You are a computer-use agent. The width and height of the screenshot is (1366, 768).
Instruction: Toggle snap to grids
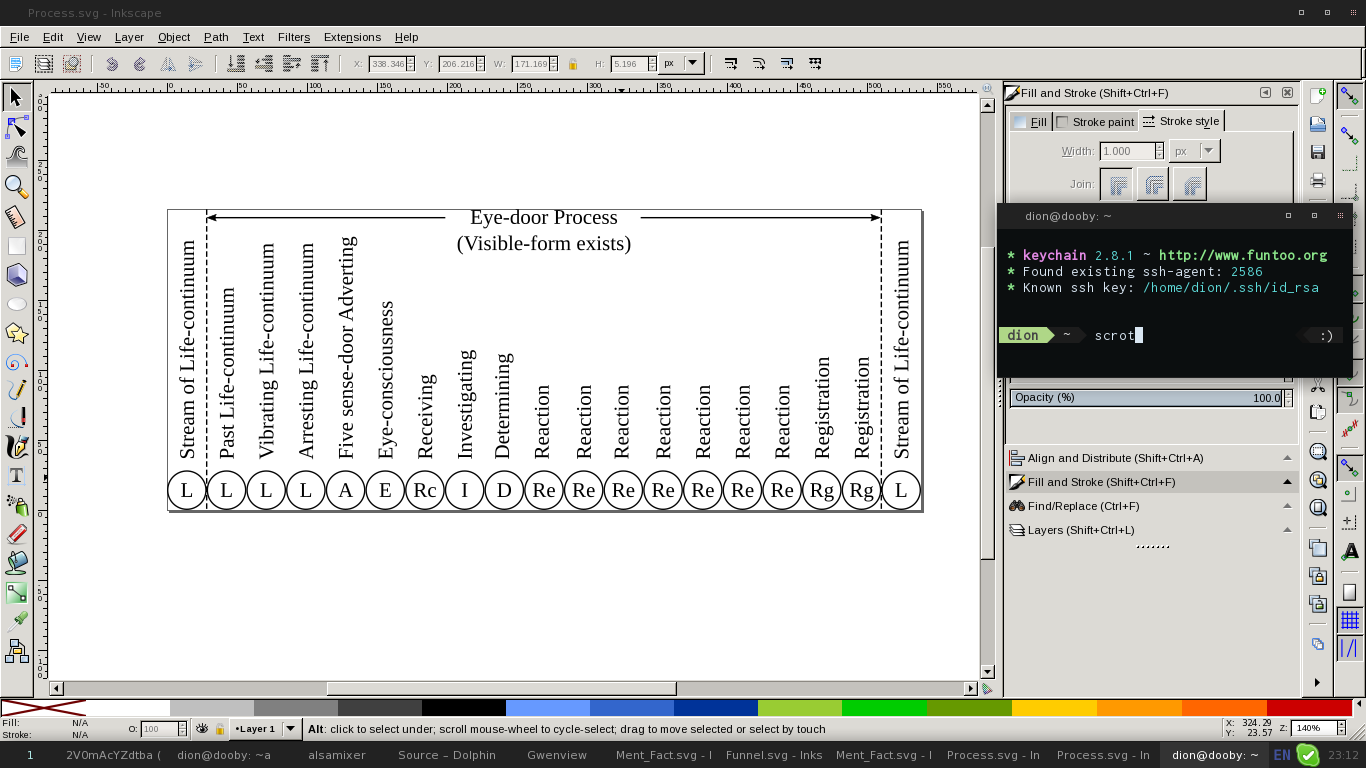coord(1349,621)
